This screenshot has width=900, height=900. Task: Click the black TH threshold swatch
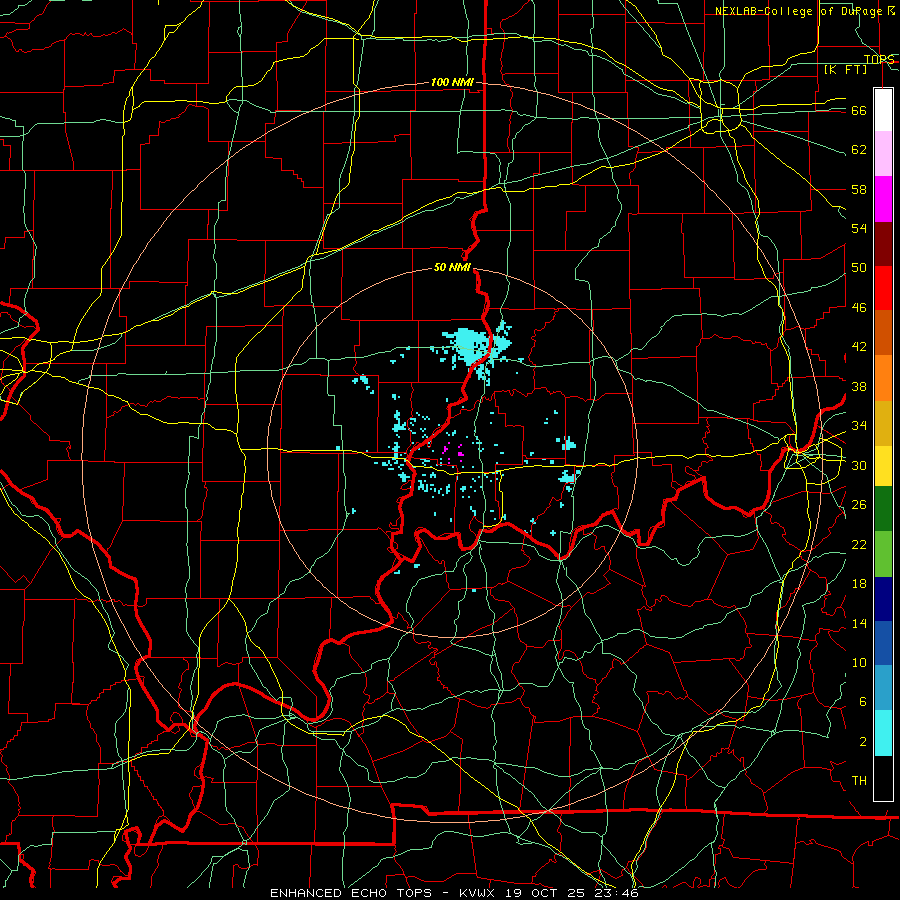click(x=883, y=778)
